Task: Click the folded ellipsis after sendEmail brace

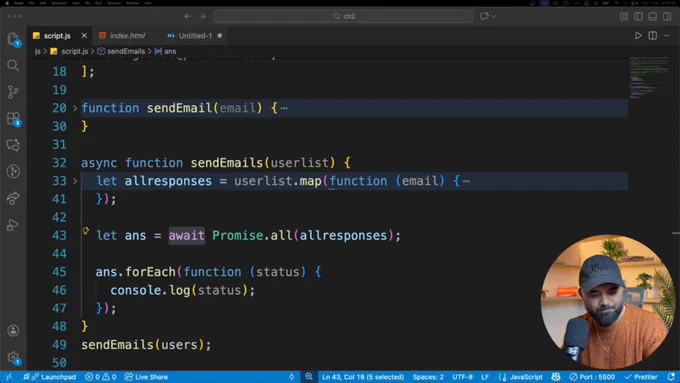Action: 284,108
